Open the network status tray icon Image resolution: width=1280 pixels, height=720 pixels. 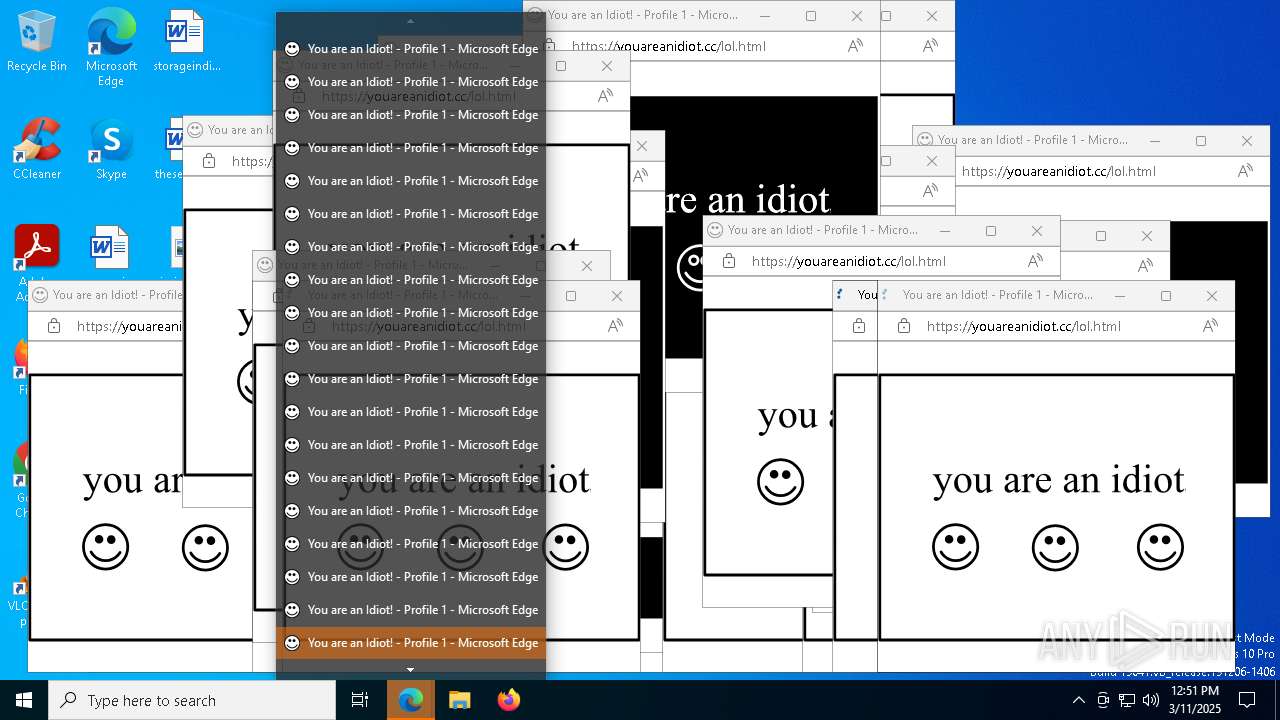(x=1126, y=700)
